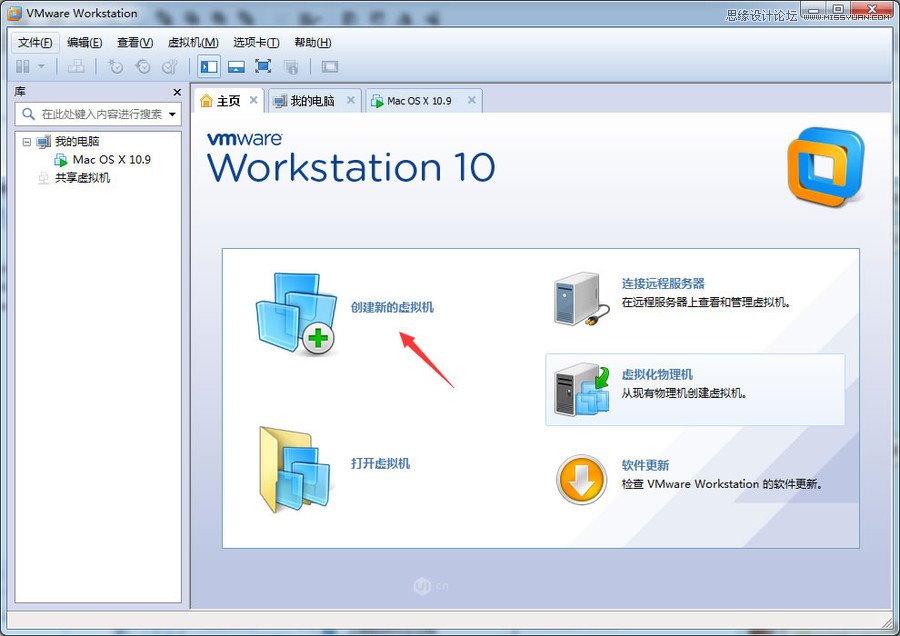Select the Mac OS X 10.9 virtual machine
Screen dimensions: 900x636
coord(112,158)
